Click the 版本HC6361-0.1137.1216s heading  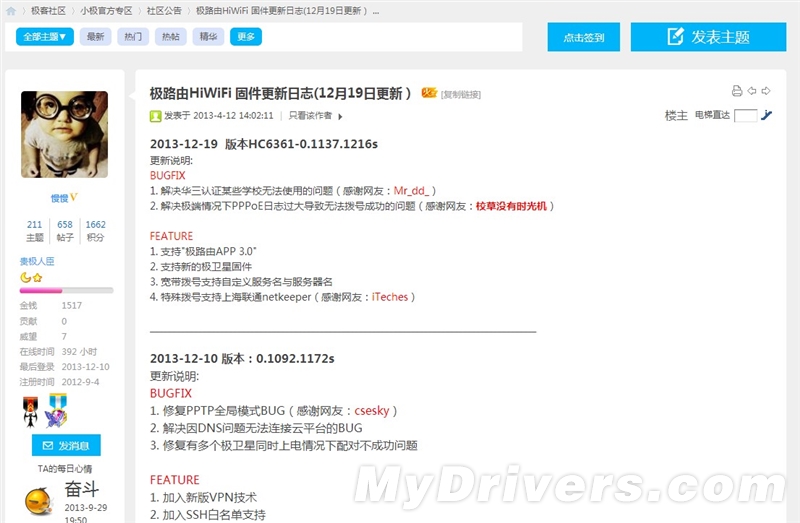click(x=301, y=144)
